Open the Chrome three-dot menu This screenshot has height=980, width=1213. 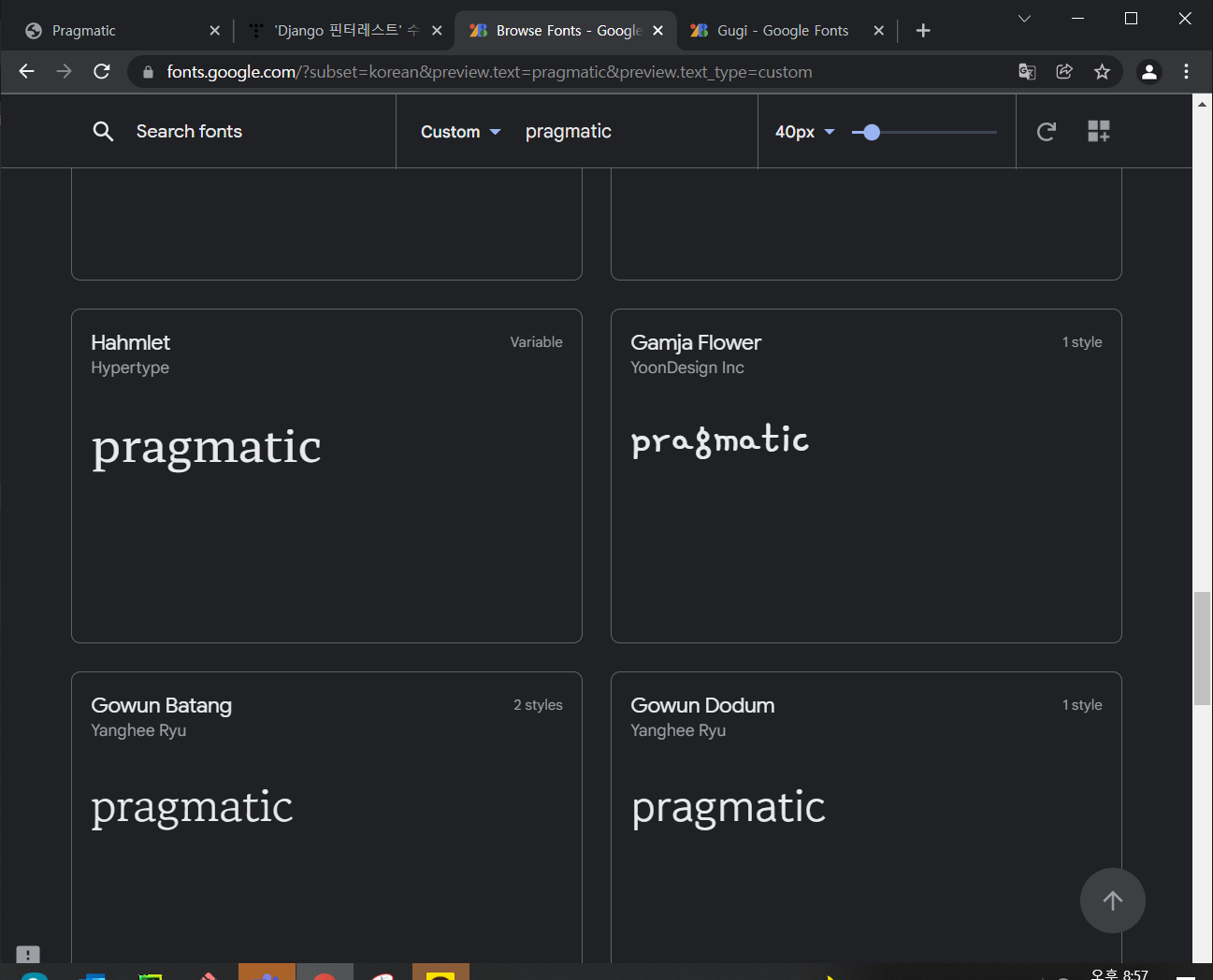click(x=1187, y=72)
